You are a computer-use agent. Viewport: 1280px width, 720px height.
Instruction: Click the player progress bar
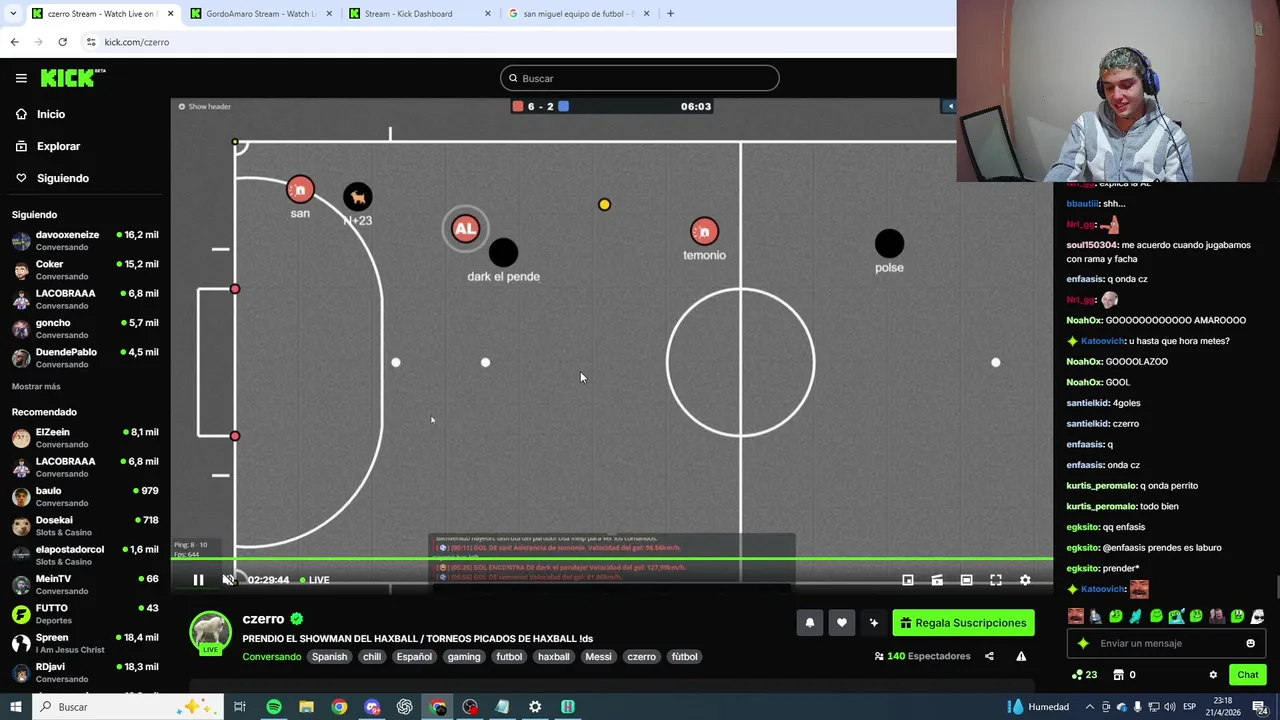611,559
